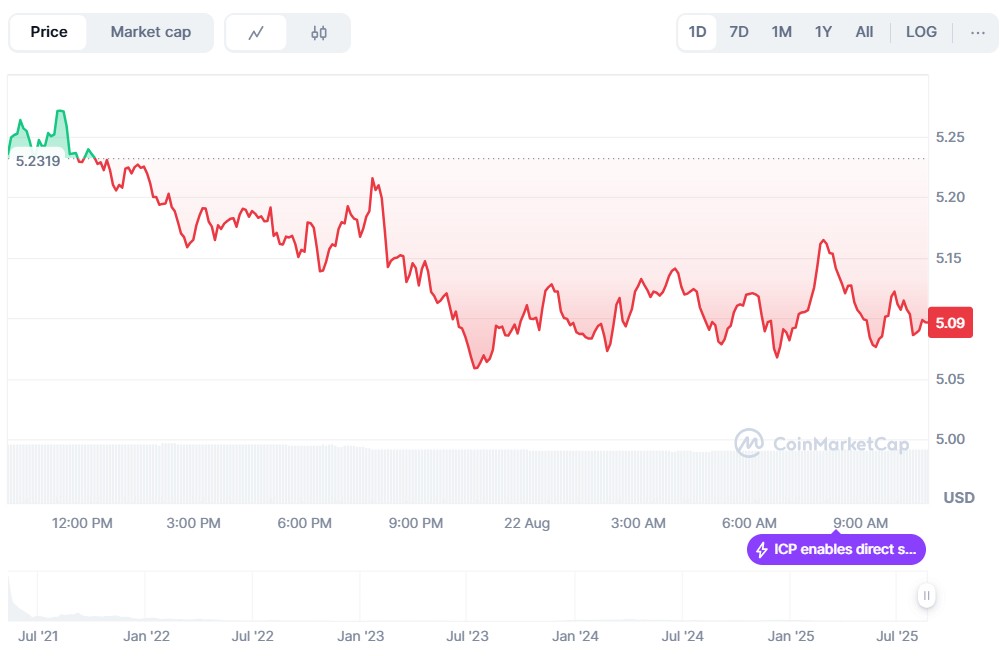Select the 1M time range
The width and height of the screenshot is (1000, 656).
(x=781, y=32)
